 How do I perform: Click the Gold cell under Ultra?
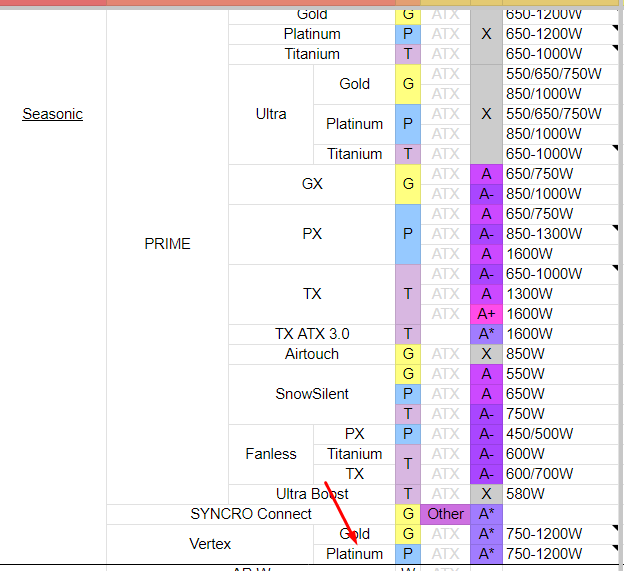[354, 84]
